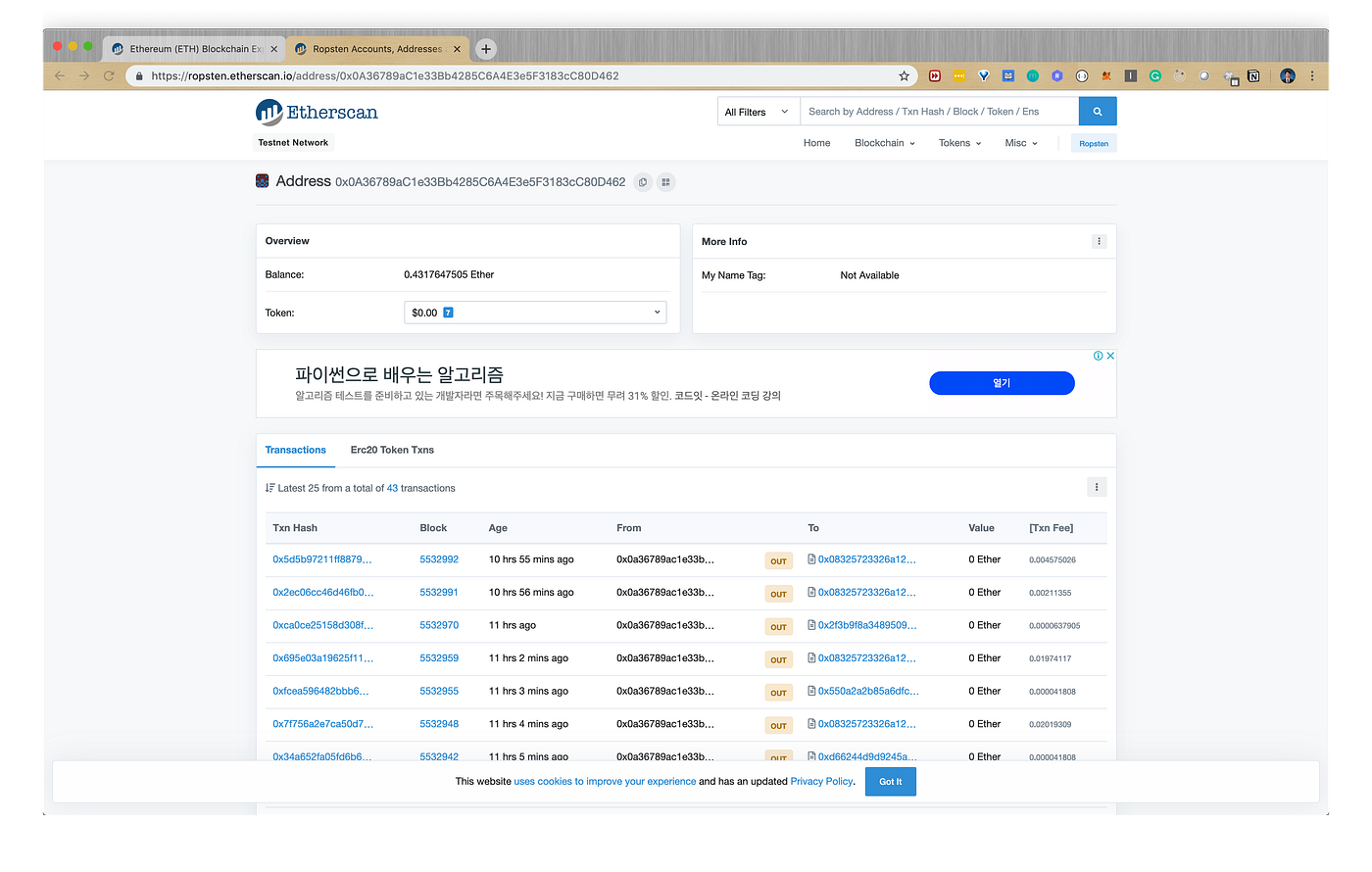Open the cookies experience link

point(605,782)
